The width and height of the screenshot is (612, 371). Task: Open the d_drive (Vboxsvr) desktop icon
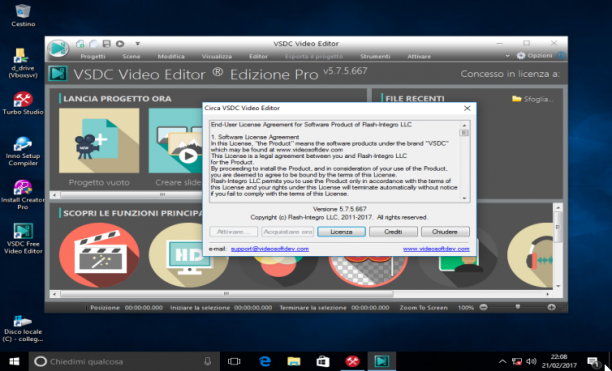tap(23, 63)
